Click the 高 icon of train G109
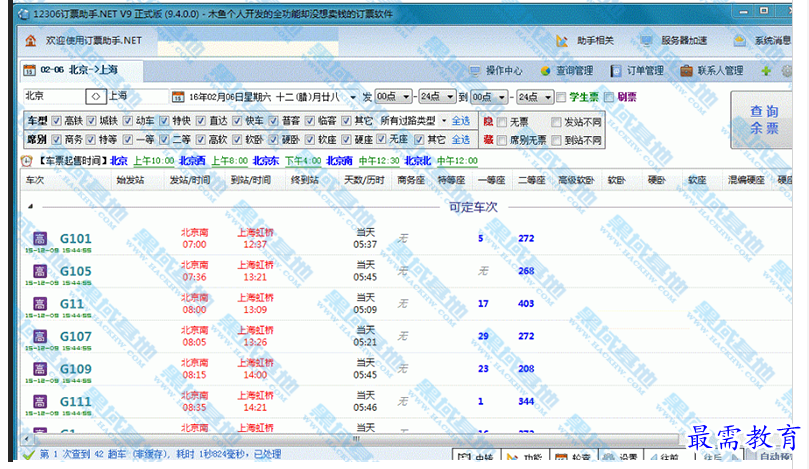809x469 pixels. 40,369
